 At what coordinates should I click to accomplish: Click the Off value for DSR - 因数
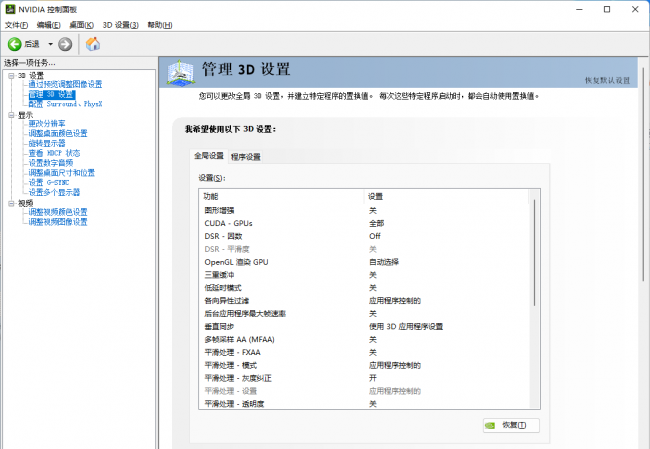tap(375, 236)
